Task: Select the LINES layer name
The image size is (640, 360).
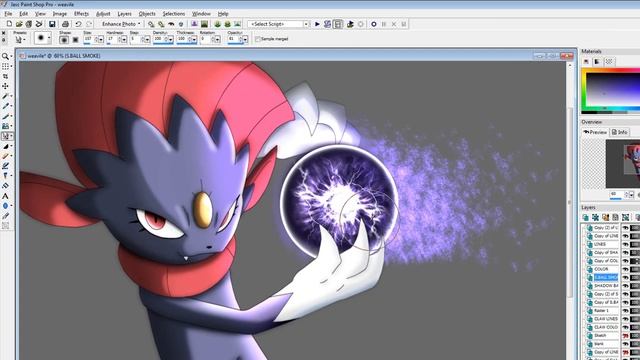Action: tap(600, 244)
